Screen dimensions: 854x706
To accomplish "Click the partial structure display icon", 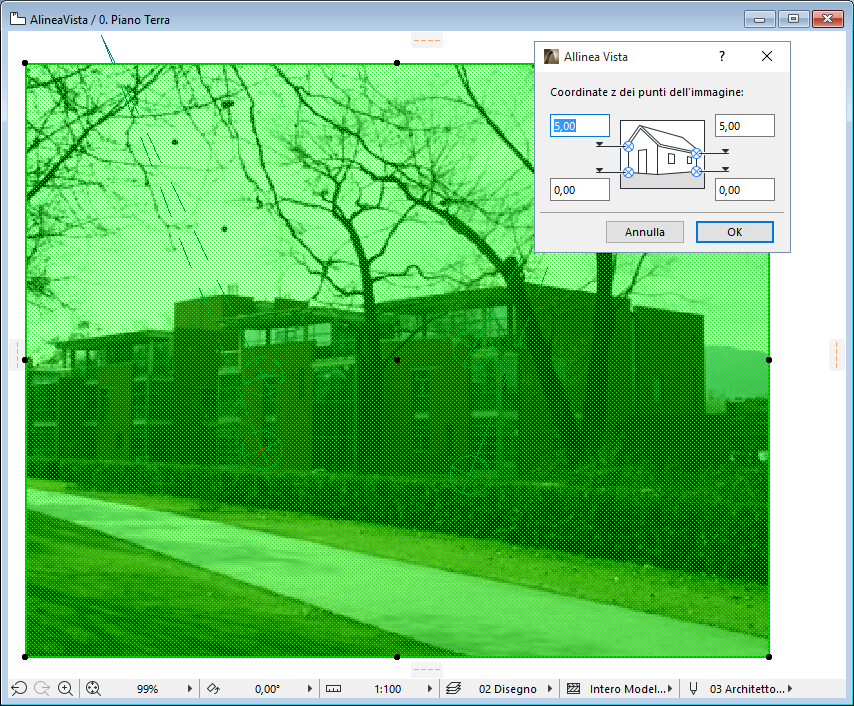I will coord(574,689).
